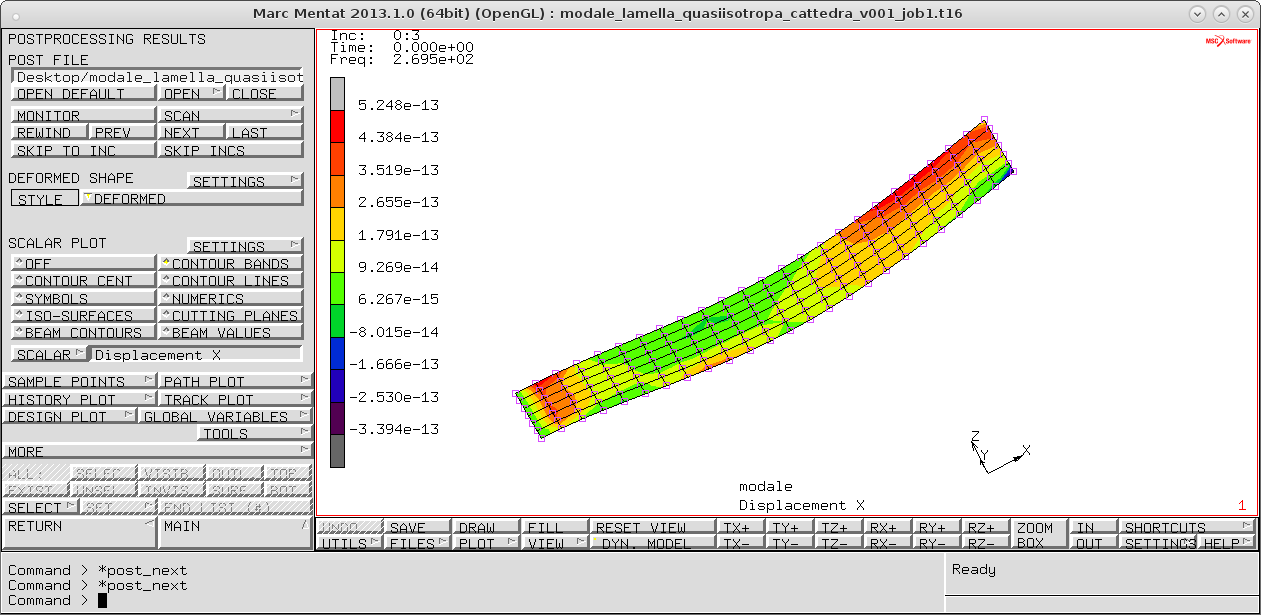Click the deformed shape STYLE button
Viewport: 1261px width, 615px height.
tap(45, 198)
